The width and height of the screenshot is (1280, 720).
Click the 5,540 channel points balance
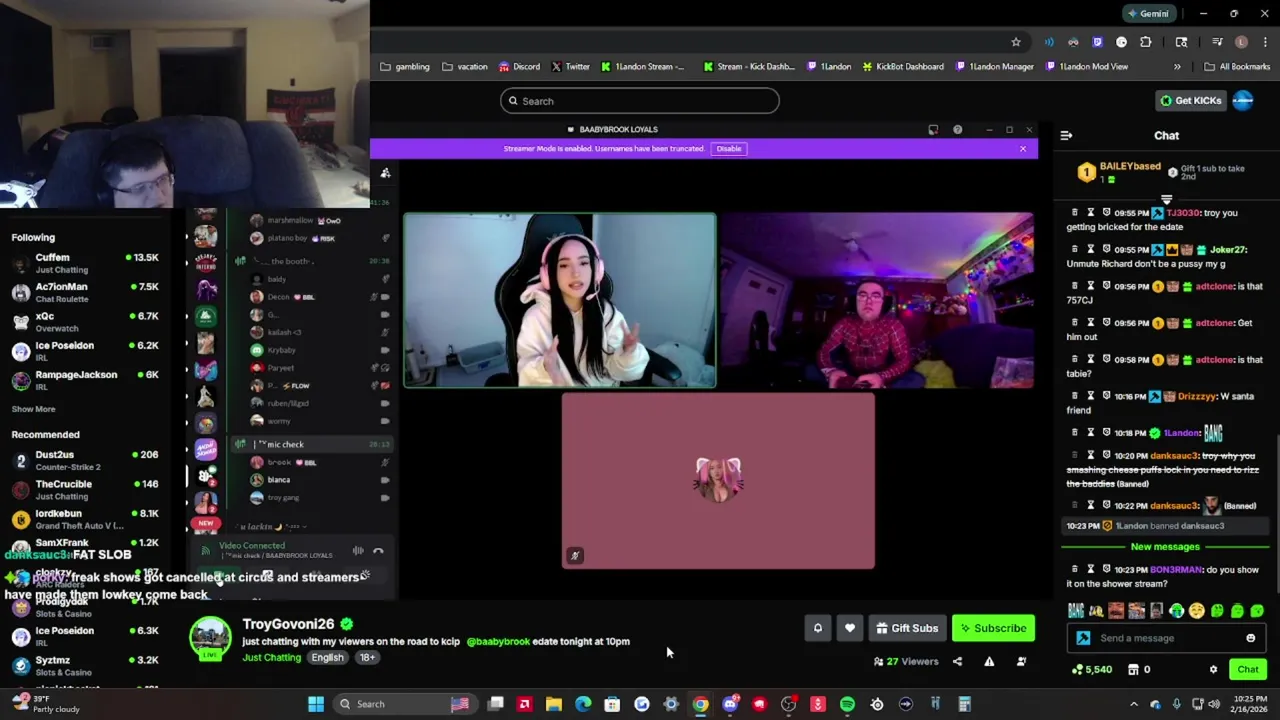point(1091,669)
